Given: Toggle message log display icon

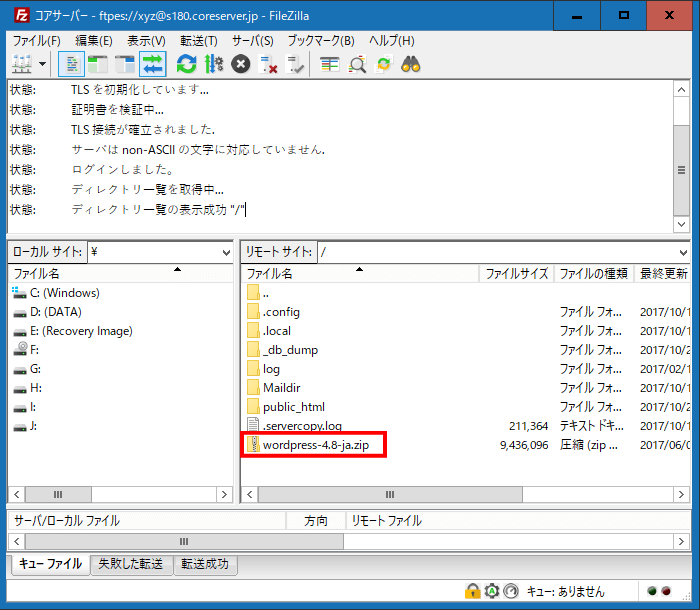Looking at the screenshot, I should pyautogui.click(x=71, y=64).
